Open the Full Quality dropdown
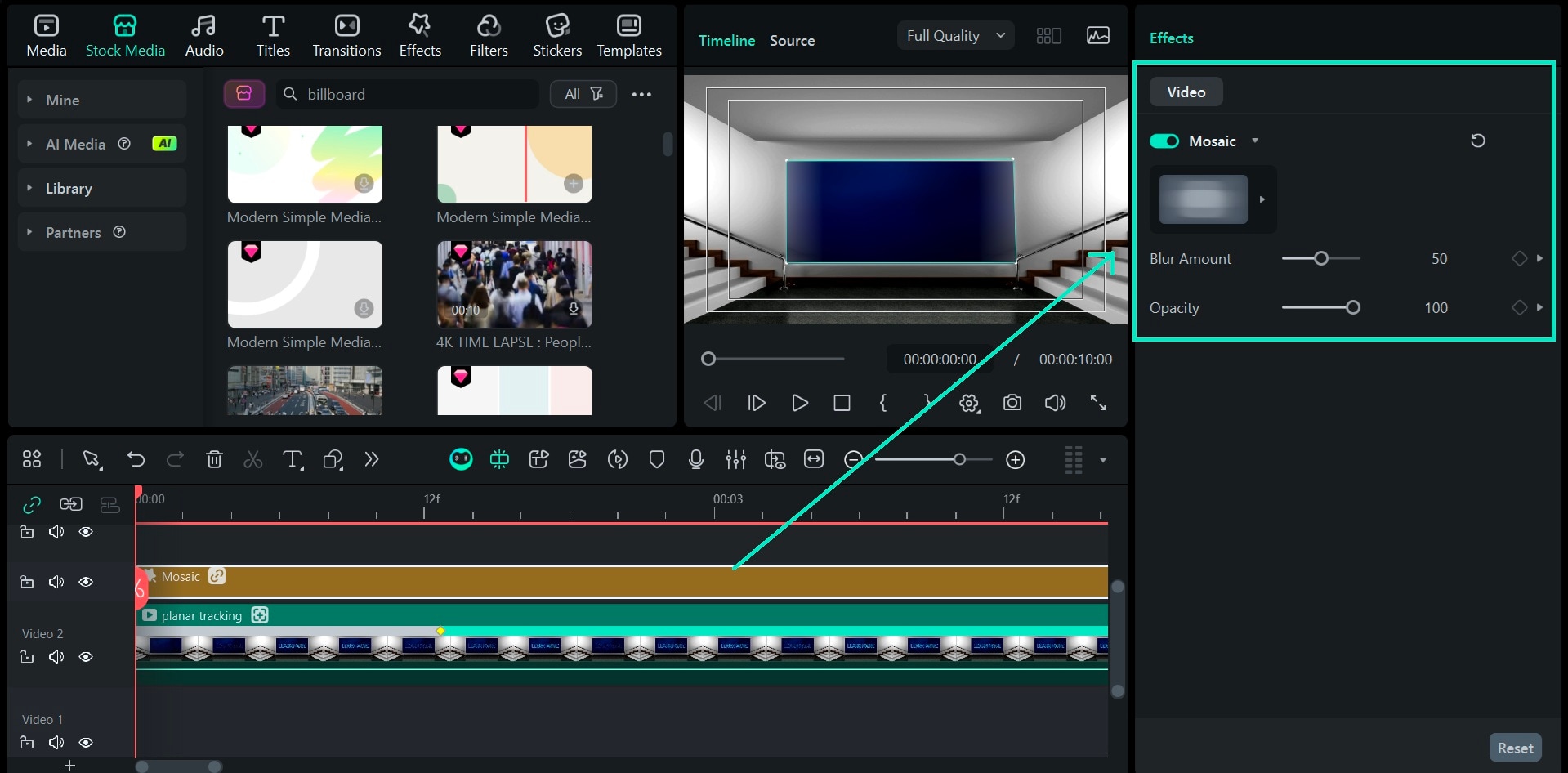Screen dimensions: 1568x773 click(x=955, y=36)
